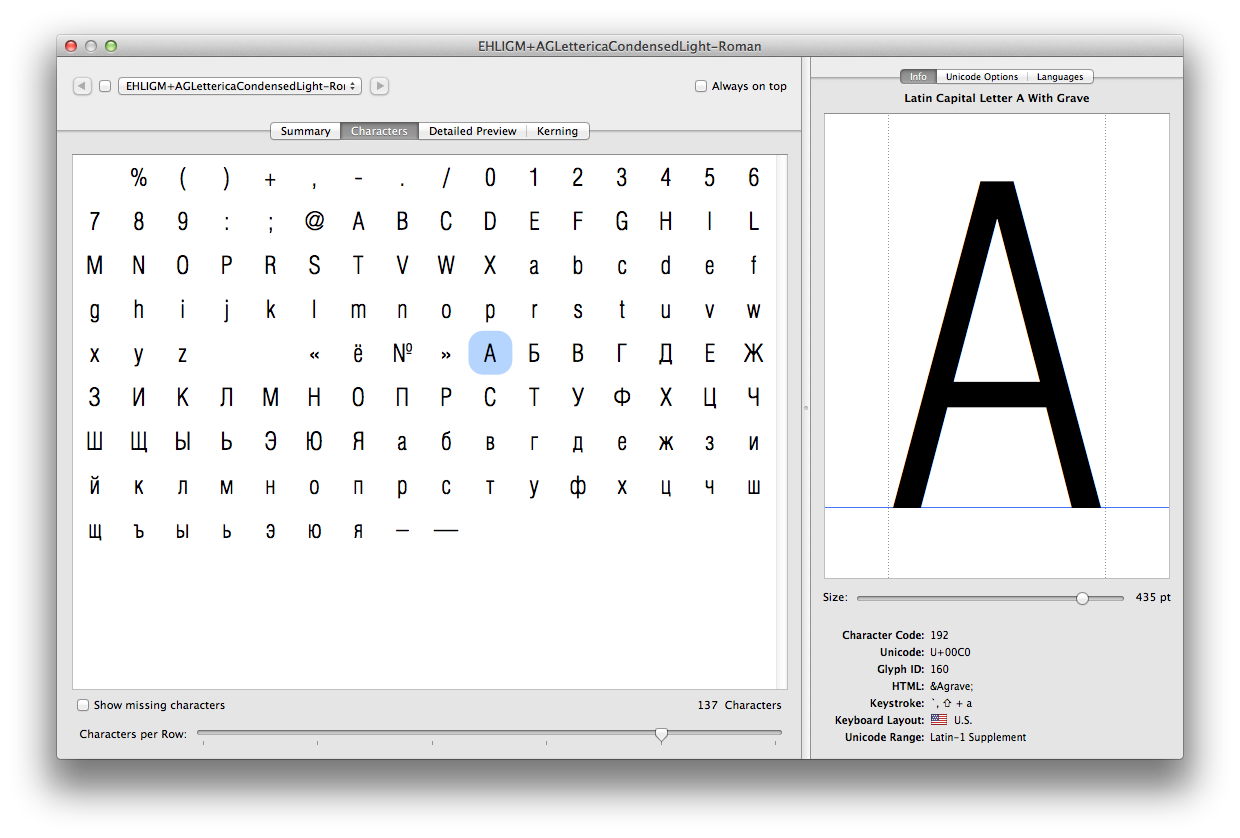1240x838 pixels.
Task: Click the 137 Characters count label
Action: 739,705
